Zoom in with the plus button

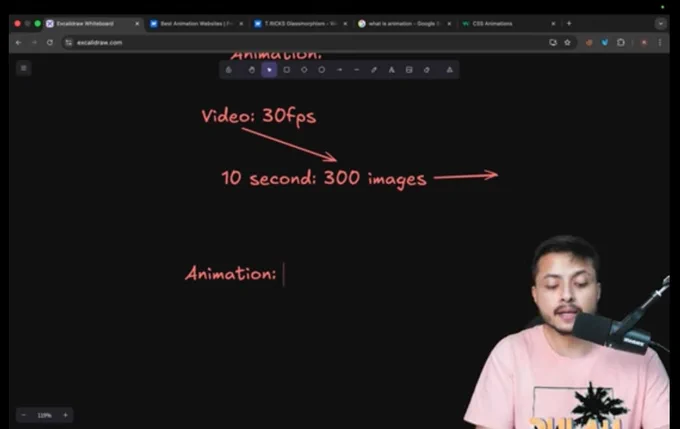coord(65,415)
